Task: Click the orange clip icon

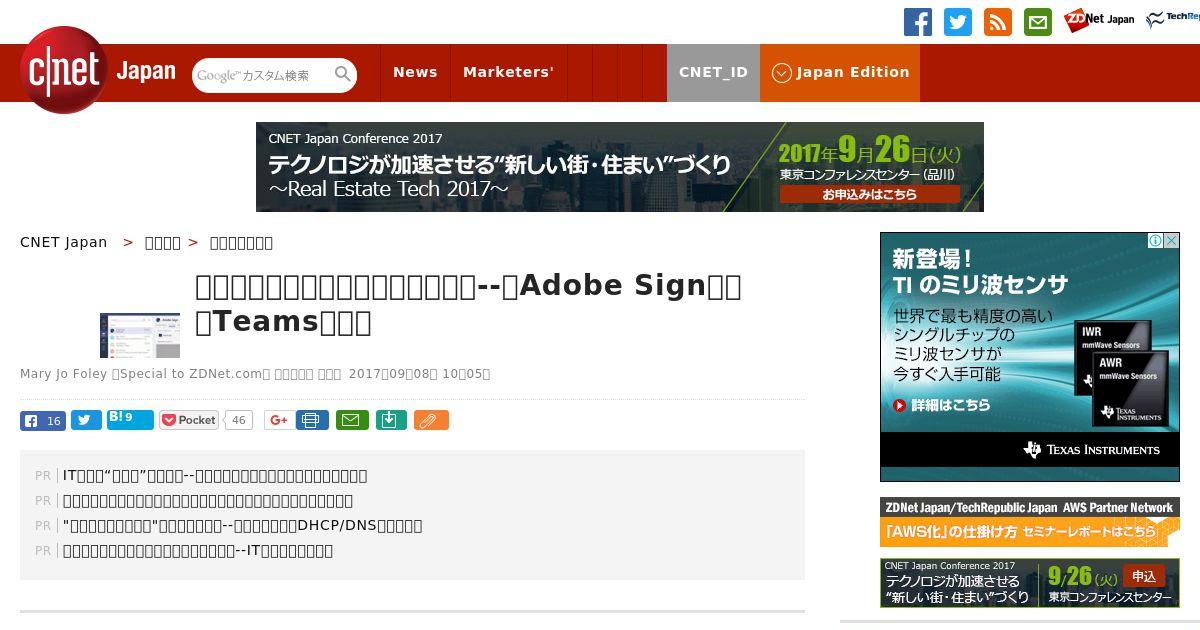Action: click(x=431, y=420)
